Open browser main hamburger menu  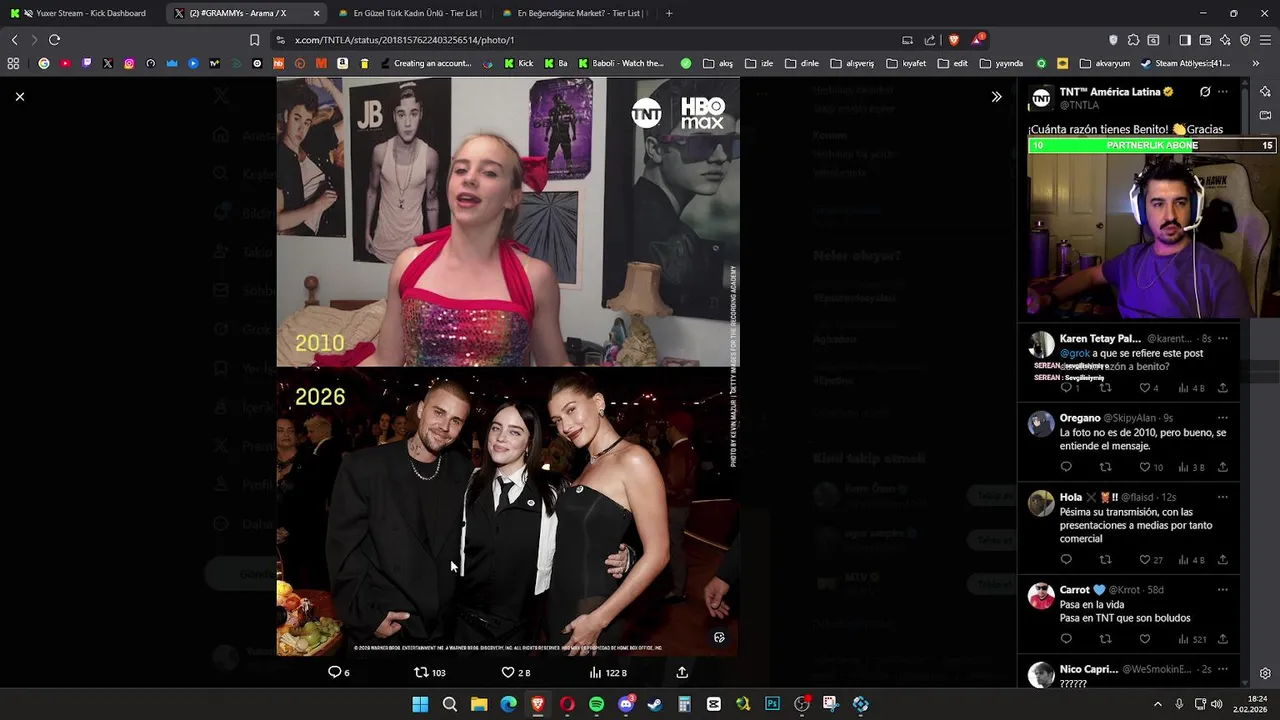[1265, 40]
